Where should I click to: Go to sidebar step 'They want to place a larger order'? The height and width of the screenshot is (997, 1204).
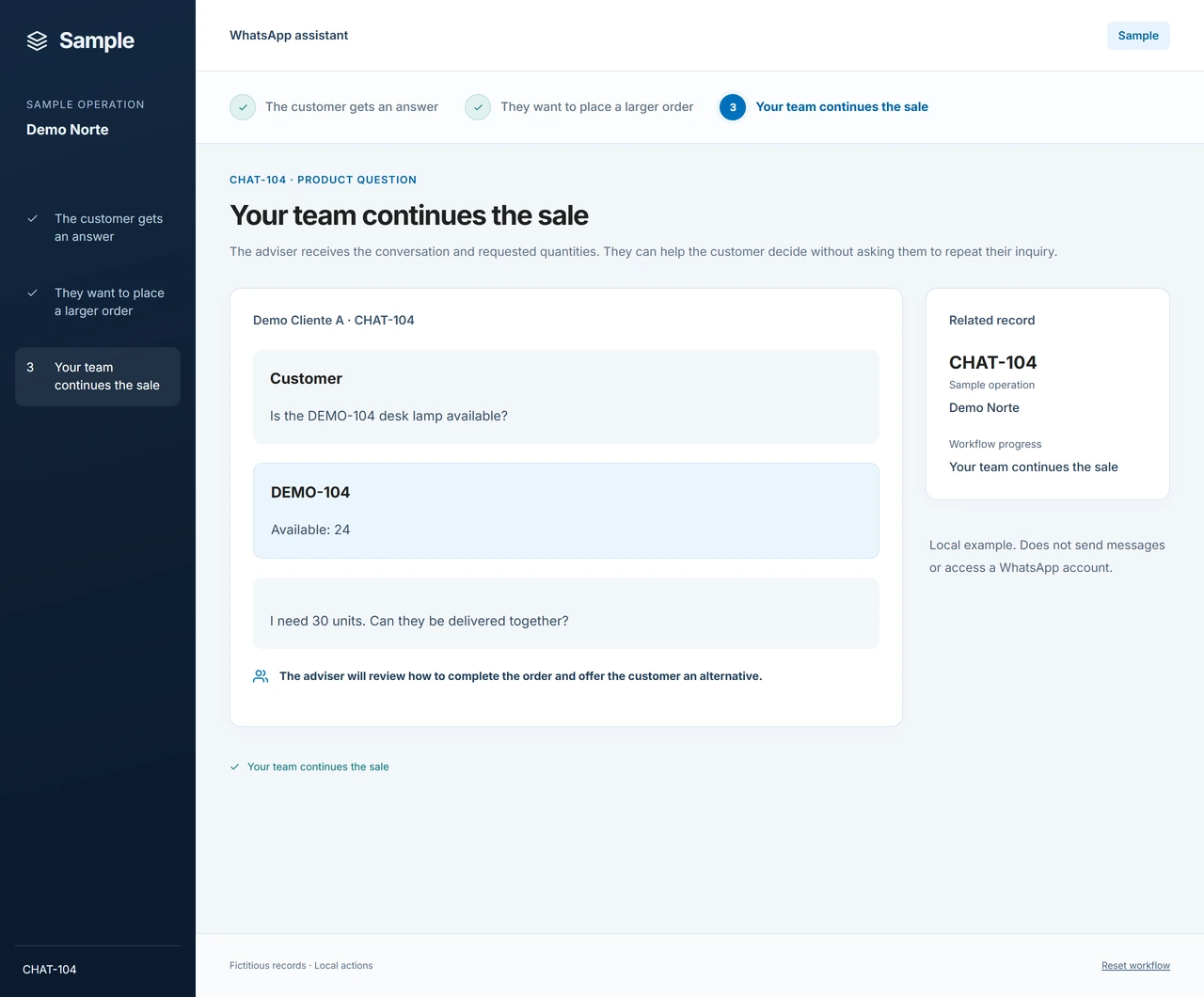[98, 302]
